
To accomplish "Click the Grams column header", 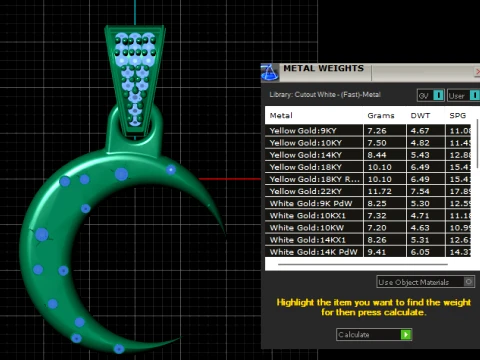I will point(381,116).
